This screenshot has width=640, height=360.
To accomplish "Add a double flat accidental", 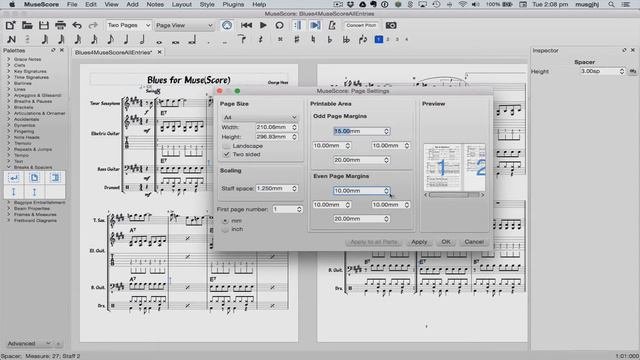I will (x=346, y=40).
